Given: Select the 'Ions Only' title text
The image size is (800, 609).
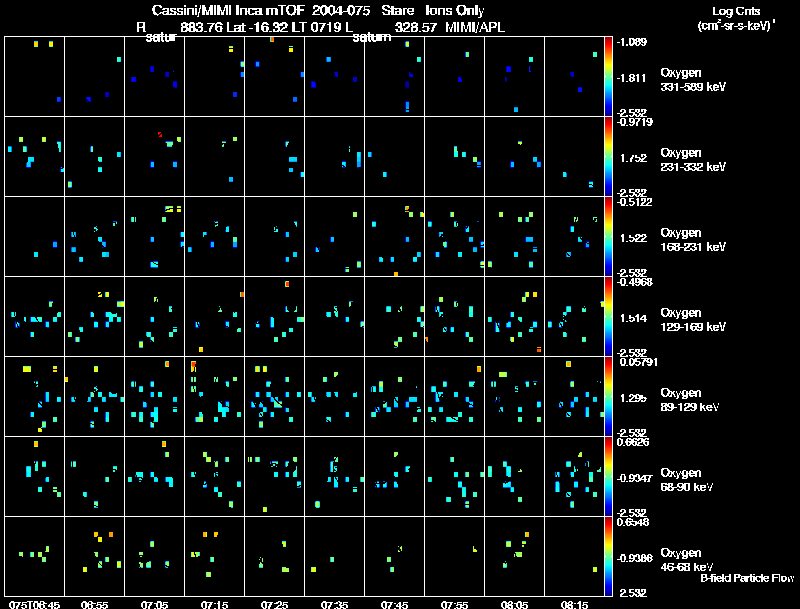Looking at the screenshot, I should (x=455, y=11).
